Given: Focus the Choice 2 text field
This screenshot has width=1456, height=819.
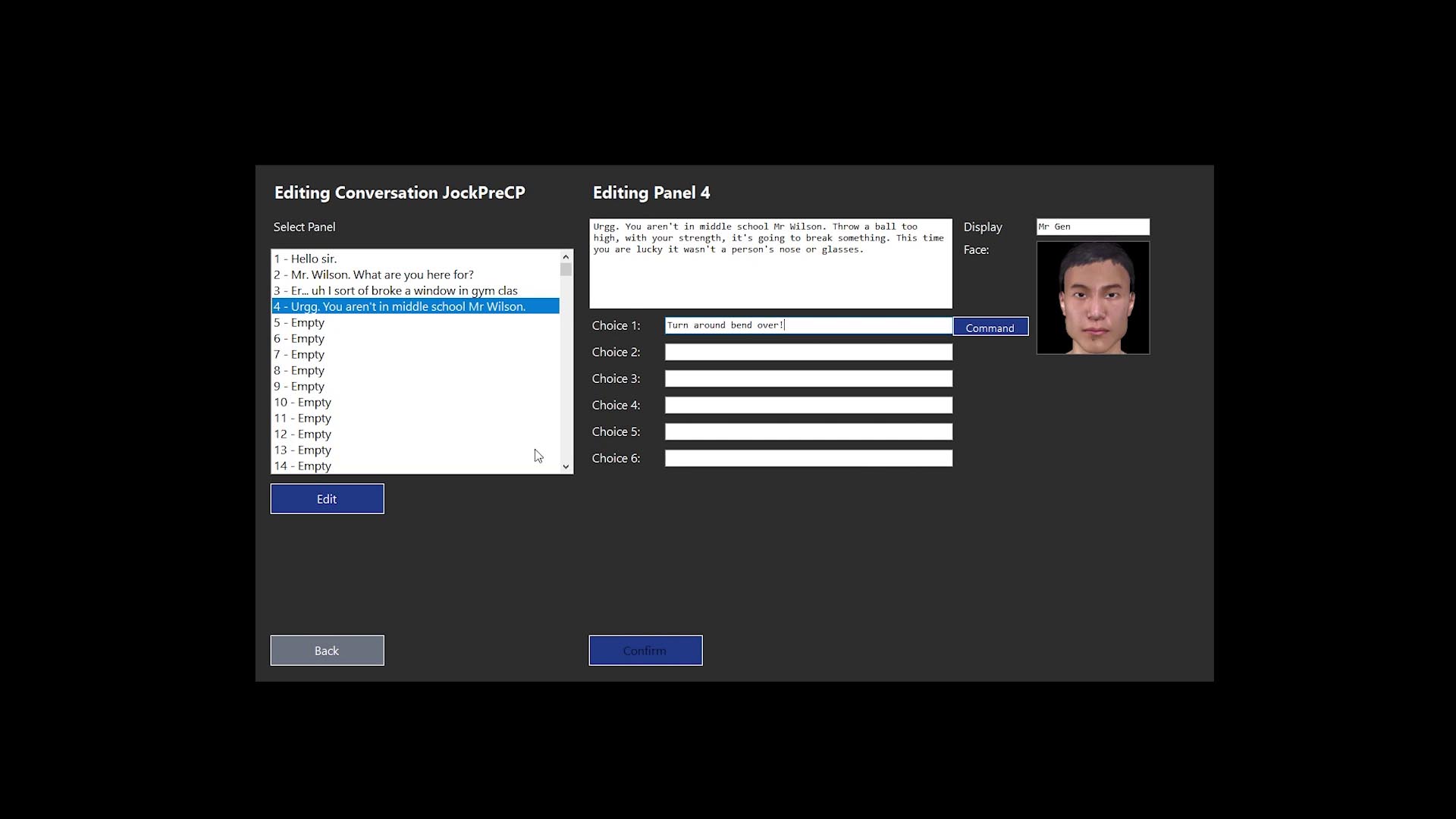Looking at the screenshot, I should (x=808, y=352).
